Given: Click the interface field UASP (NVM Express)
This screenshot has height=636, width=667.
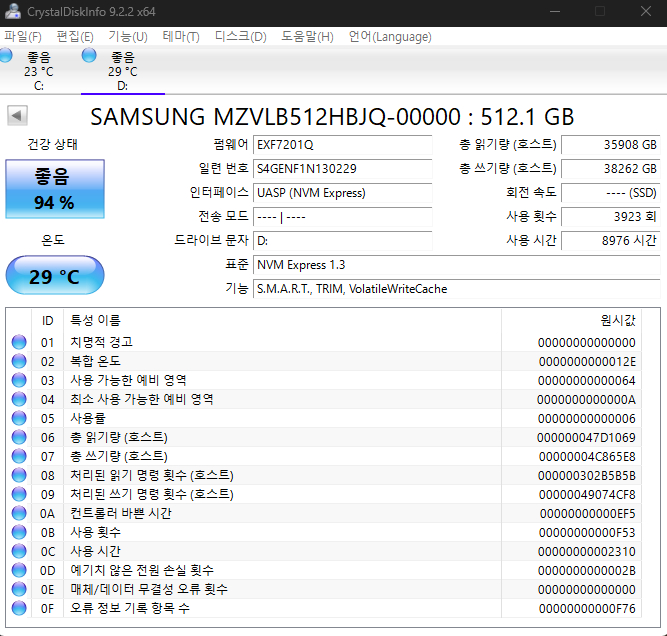Looking at the screenshot, I should (x=342, y=193).
